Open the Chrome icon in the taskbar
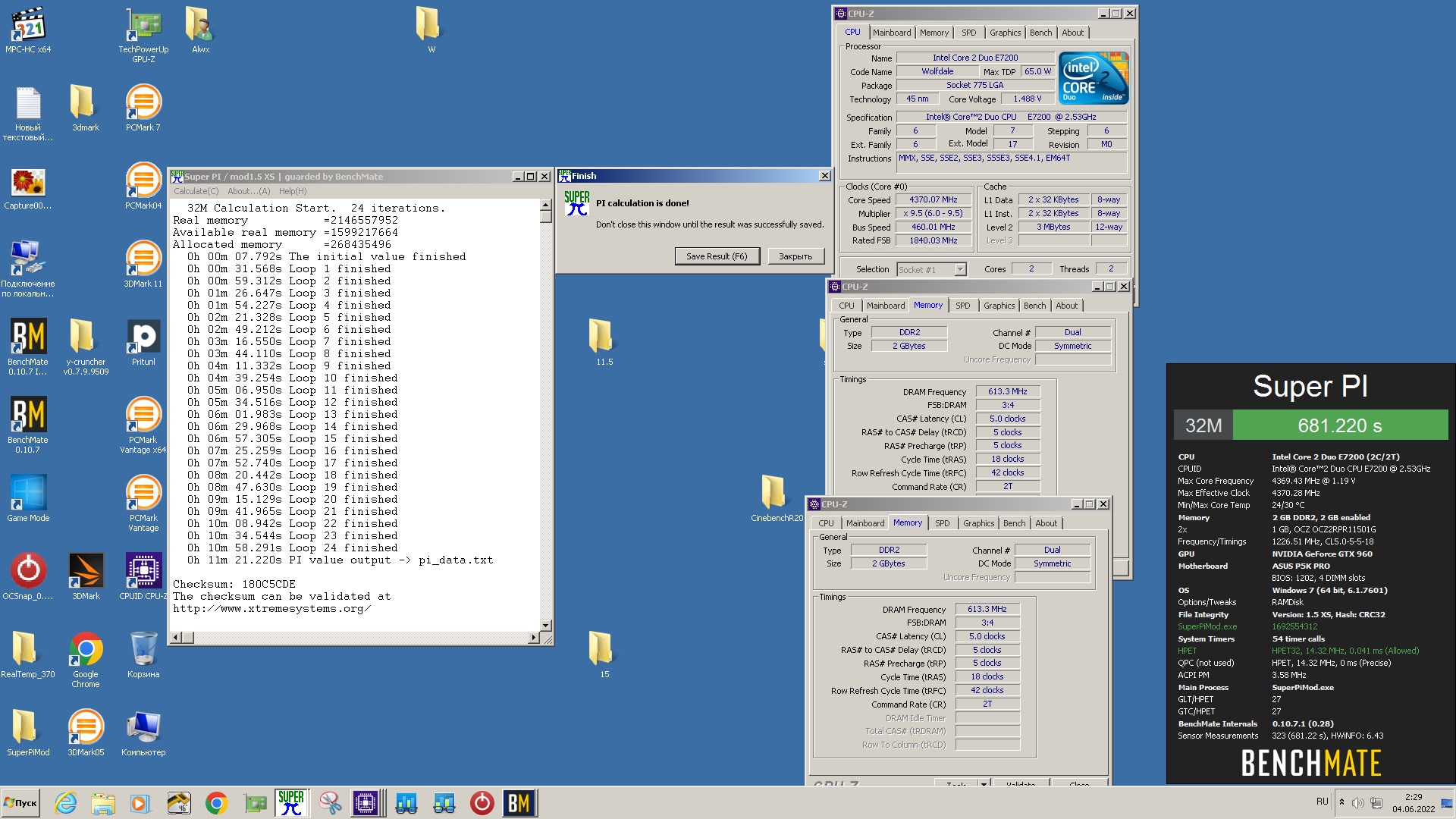1456x819 pixels. [x=216, y=803]
